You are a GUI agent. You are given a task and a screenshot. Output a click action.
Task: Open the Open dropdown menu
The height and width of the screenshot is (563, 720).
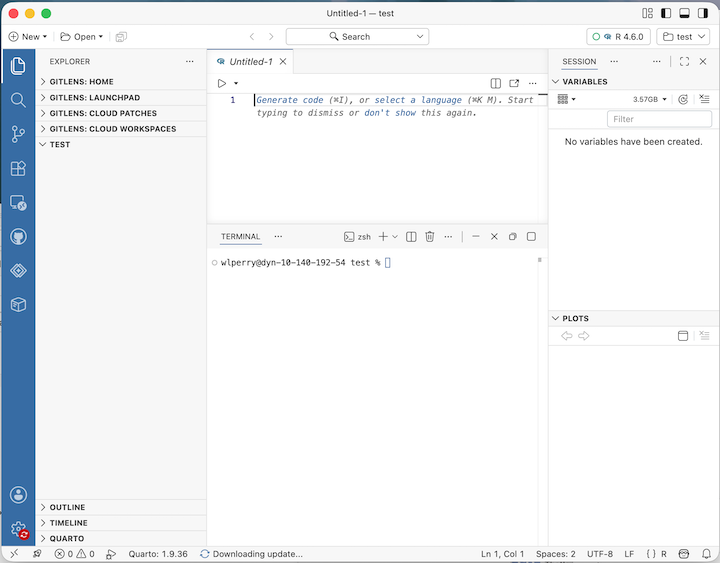click(x=82, y=37)
